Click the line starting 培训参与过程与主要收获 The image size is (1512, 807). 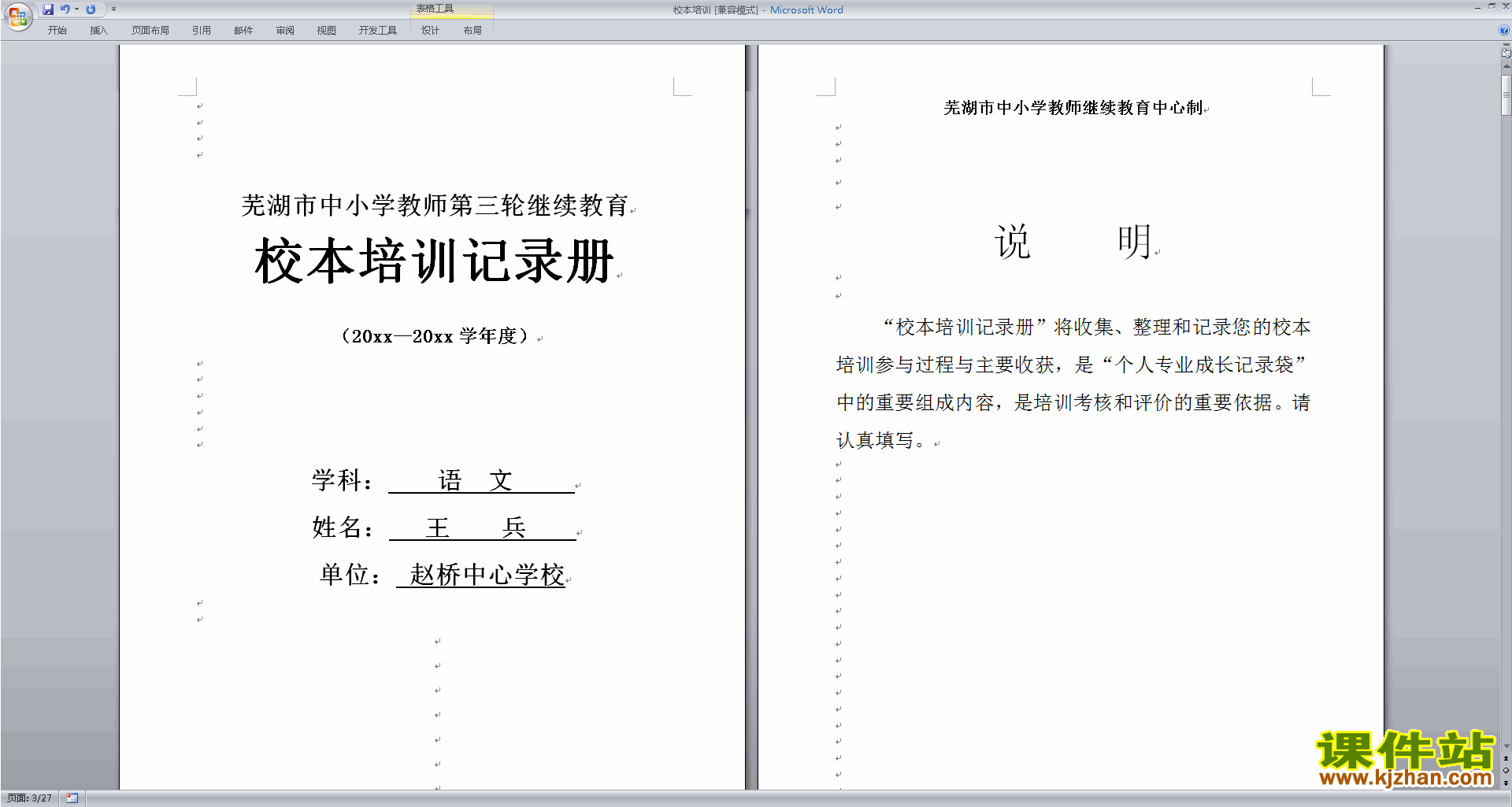pos(1072,365)
